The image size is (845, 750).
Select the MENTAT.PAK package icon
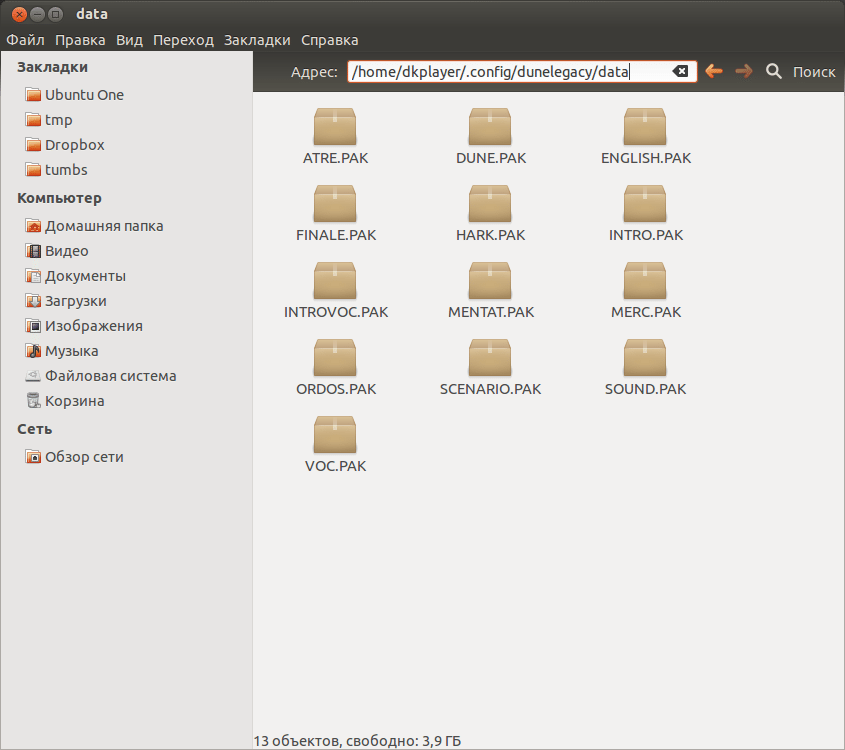point(490,281)
